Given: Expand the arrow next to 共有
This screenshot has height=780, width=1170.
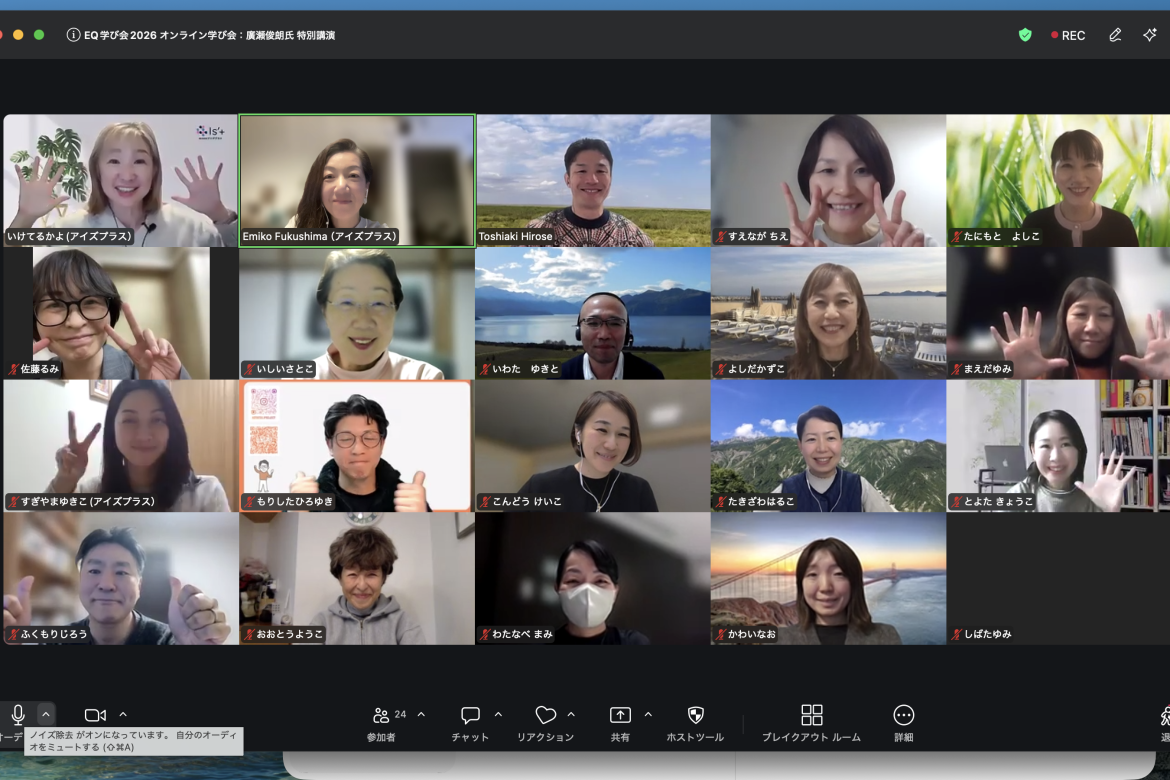Looking at the screenshot, I should (x=648, y=715).
